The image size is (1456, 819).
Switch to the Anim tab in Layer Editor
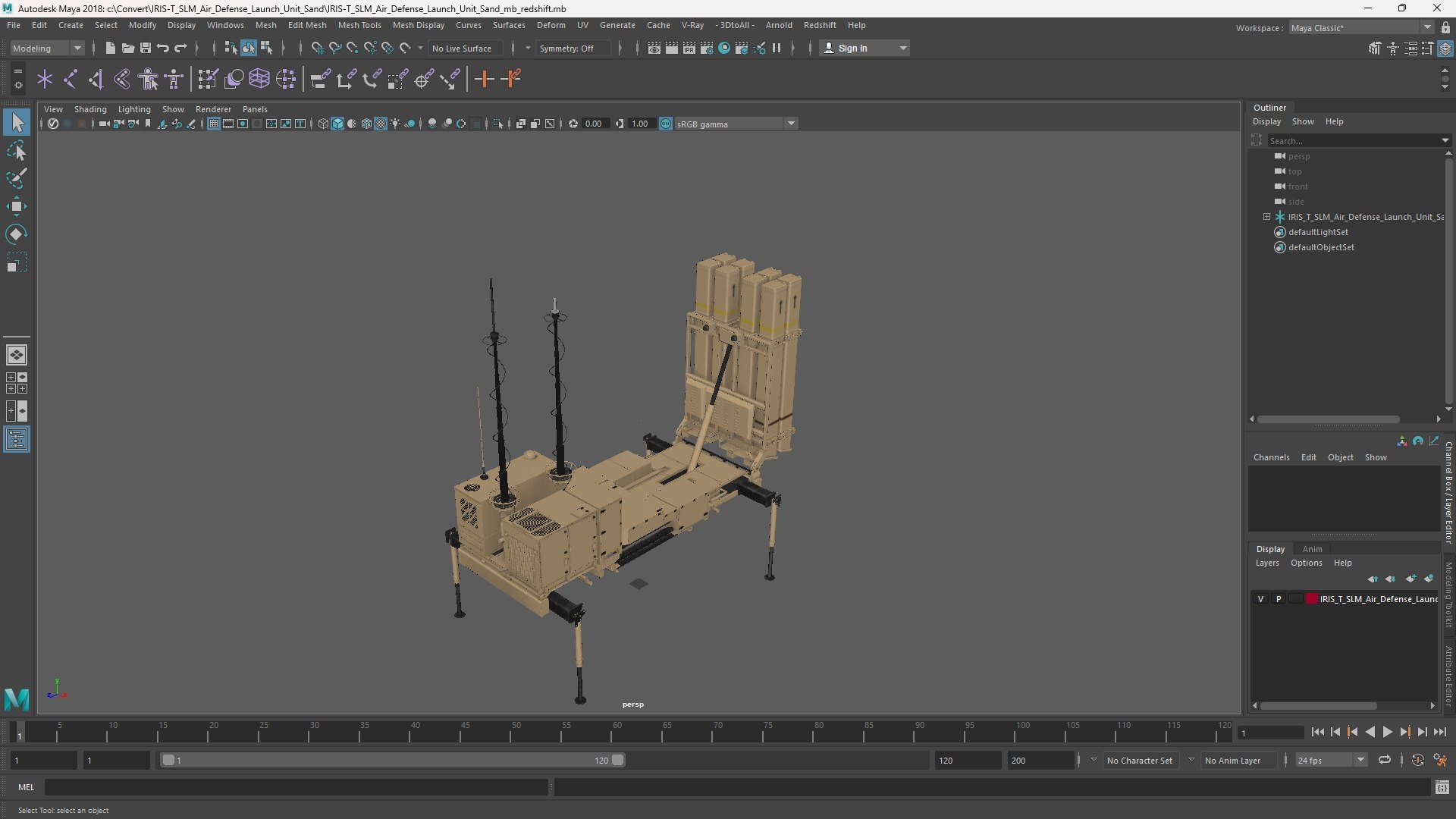(x=1312, y=549)
